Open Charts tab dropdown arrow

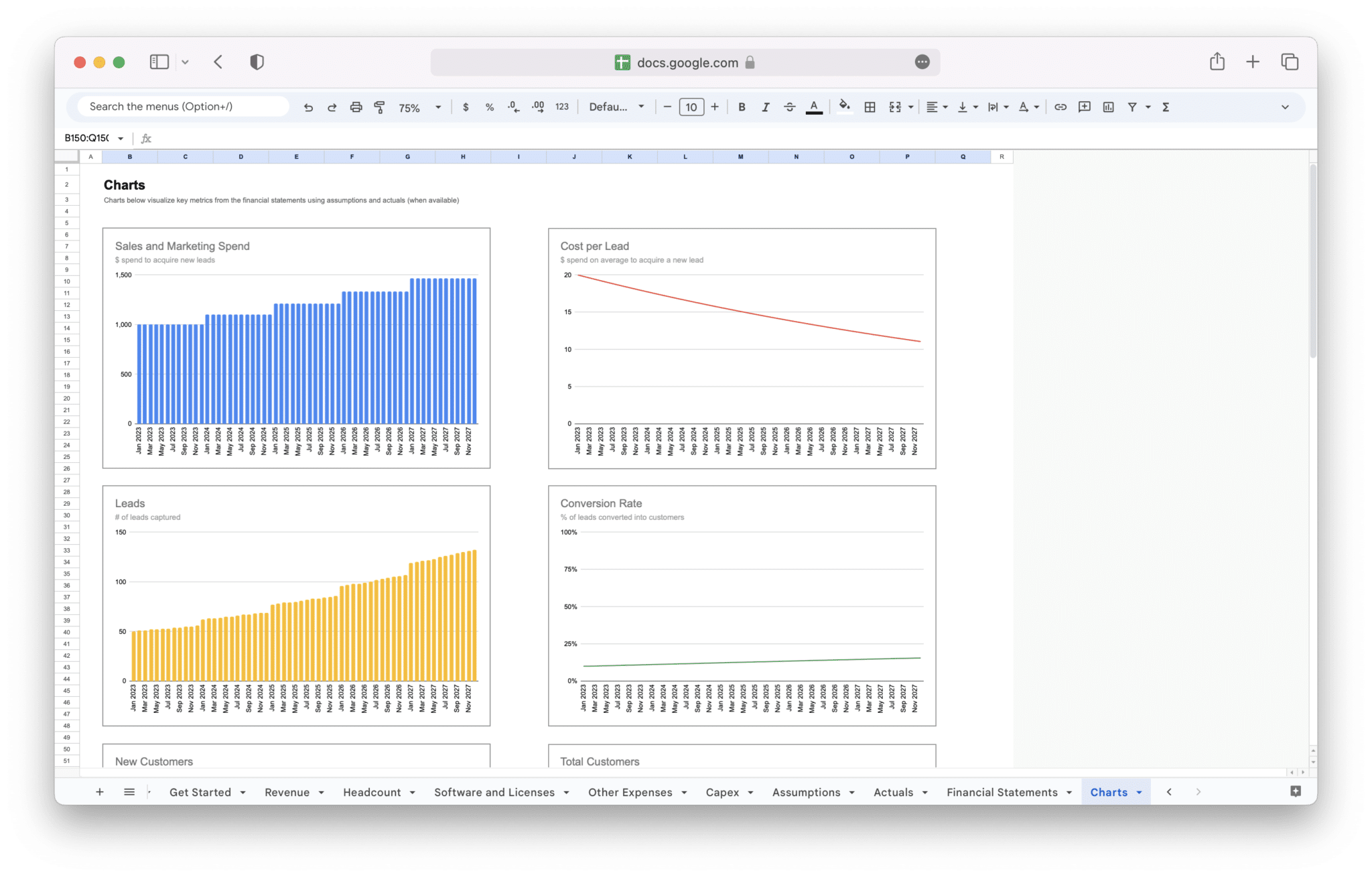pos(1139,793)
